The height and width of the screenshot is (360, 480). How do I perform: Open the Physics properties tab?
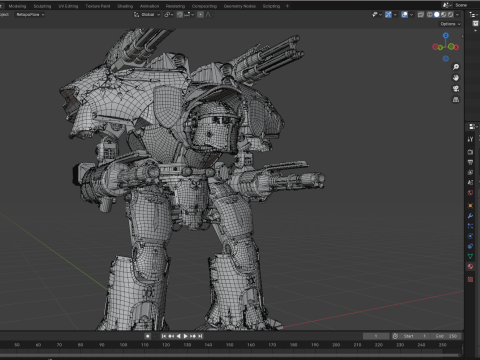[470, 236]
